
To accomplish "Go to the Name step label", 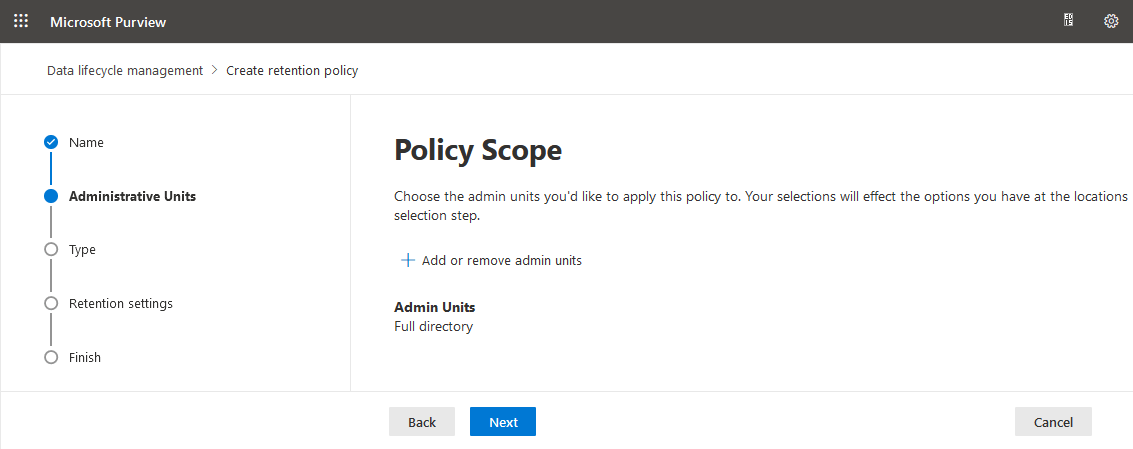I will (x=86, y=142).
